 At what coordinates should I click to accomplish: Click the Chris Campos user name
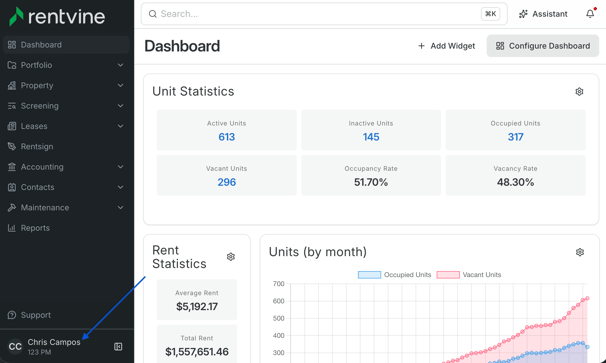pyautogui.click(x=54, y=342)
